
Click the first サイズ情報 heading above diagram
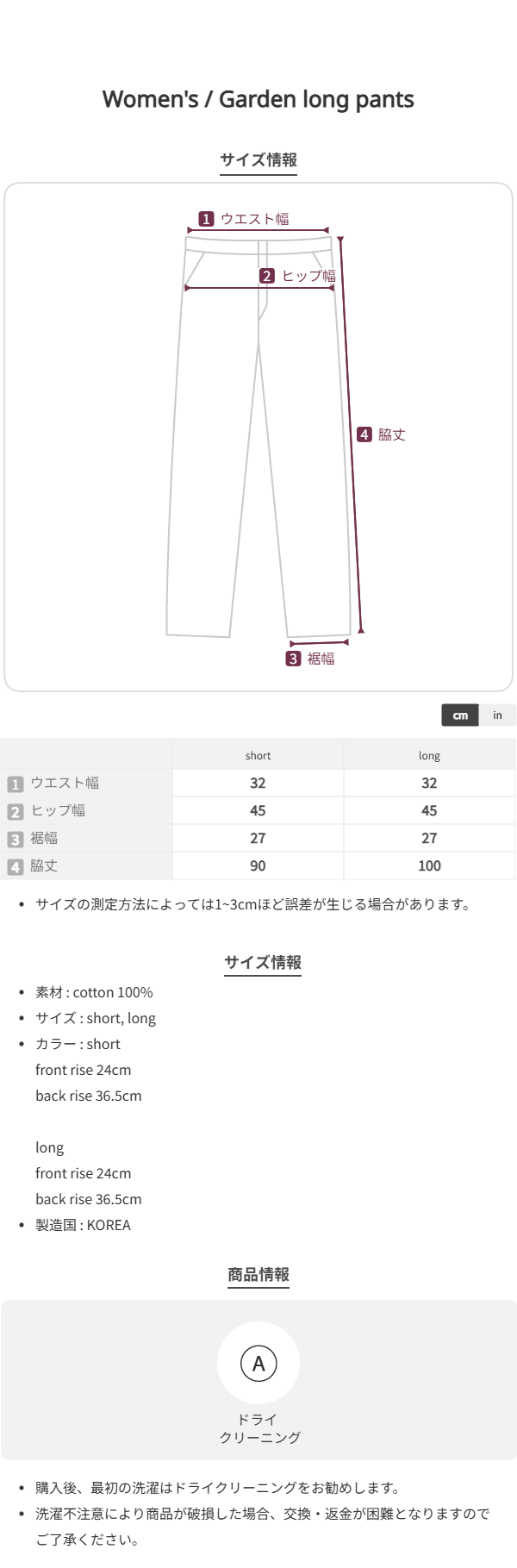[258, 160]
